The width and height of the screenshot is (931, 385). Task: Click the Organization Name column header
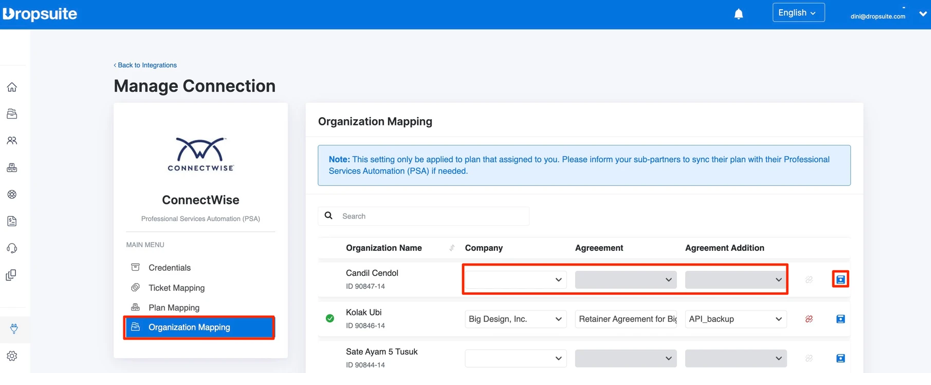coord(384,248)
